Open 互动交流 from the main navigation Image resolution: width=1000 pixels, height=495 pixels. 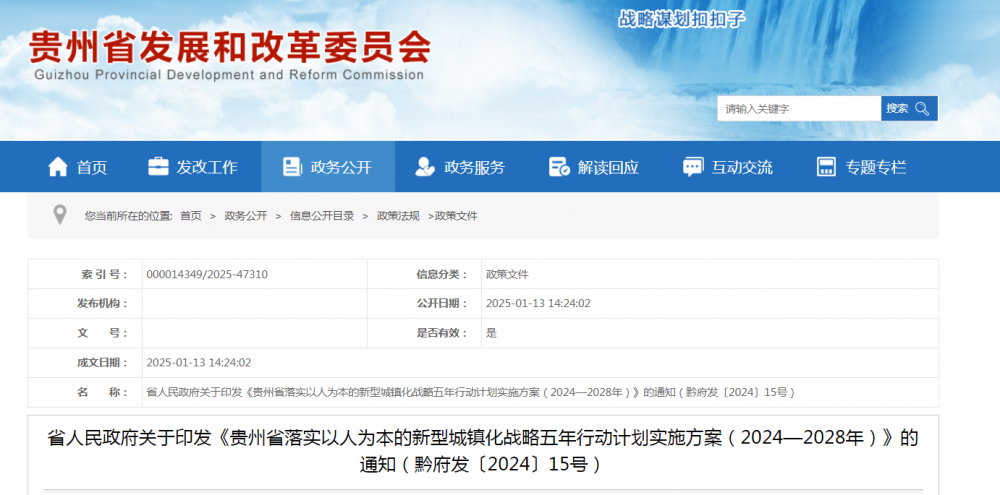(x=741, y=168)
